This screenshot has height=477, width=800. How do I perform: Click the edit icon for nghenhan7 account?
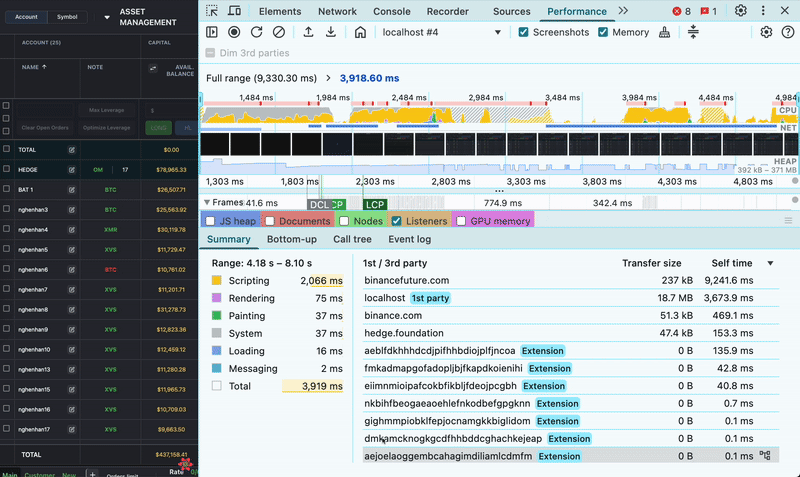pos(71,290)
